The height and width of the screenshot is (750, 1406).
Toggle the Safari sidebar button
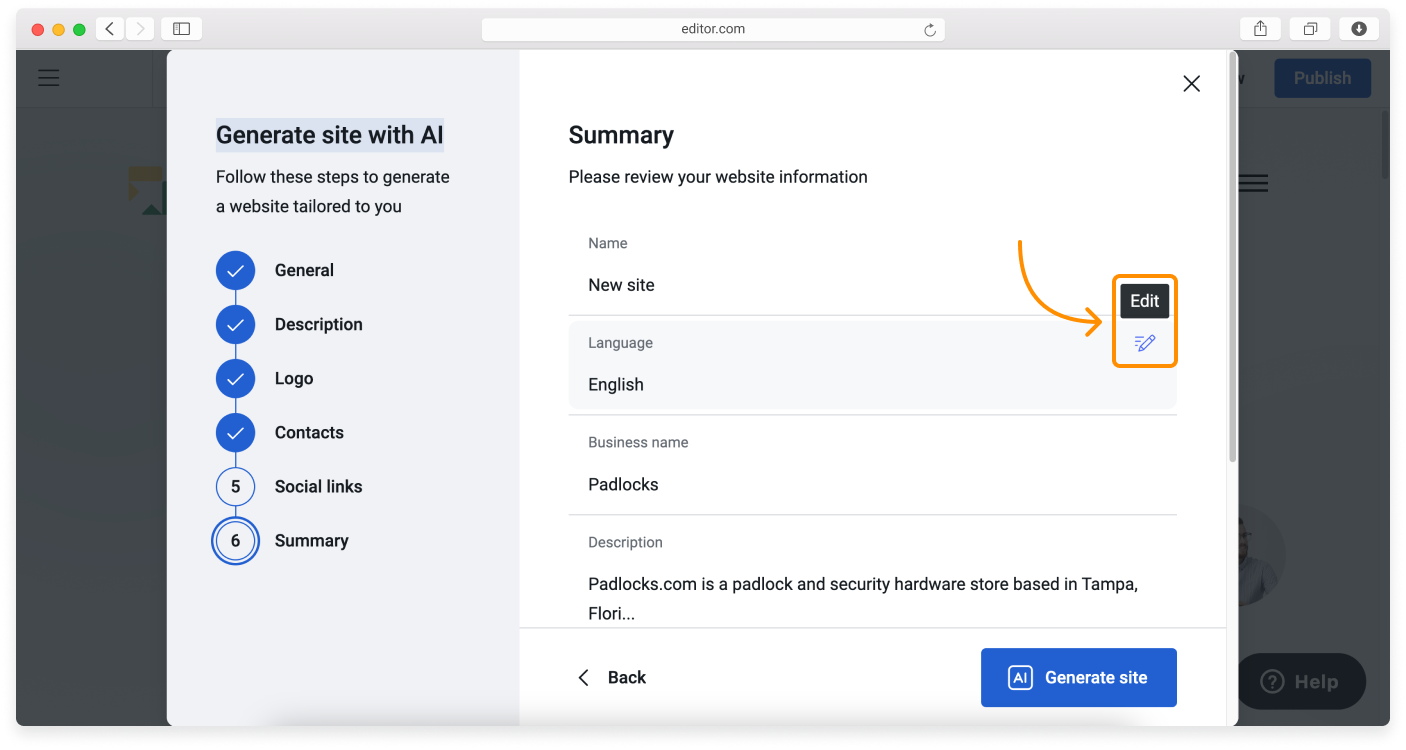point(182,29)
